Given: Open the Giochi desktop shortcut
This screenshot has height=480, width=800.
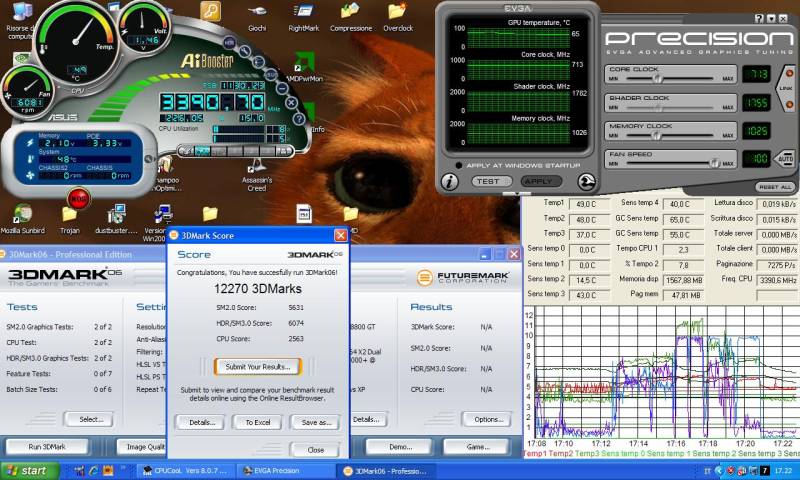Looking at the screenshot, I should [257, 17].
